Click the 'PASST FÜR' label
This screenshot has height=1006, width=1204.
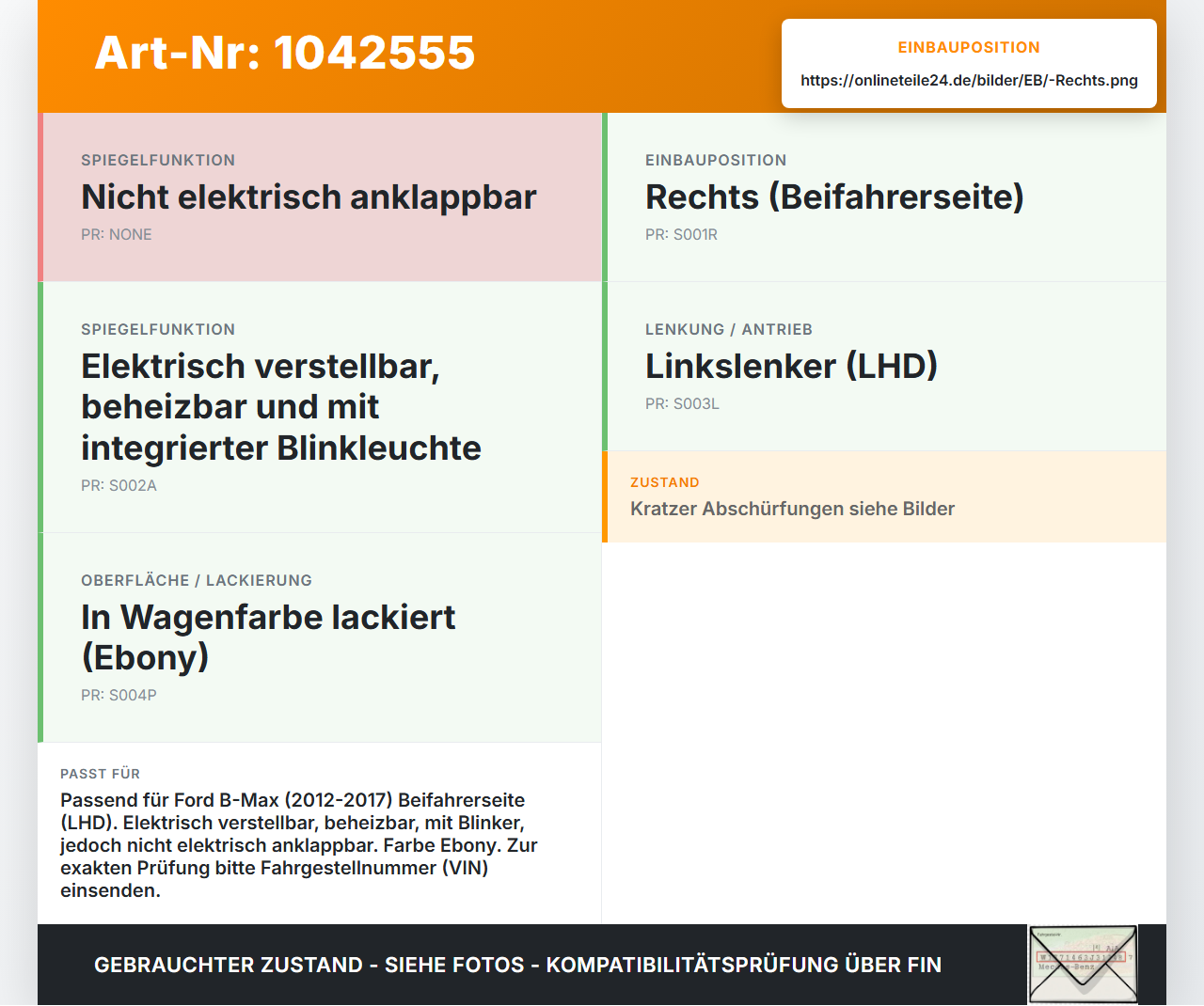tap(100, 774)
